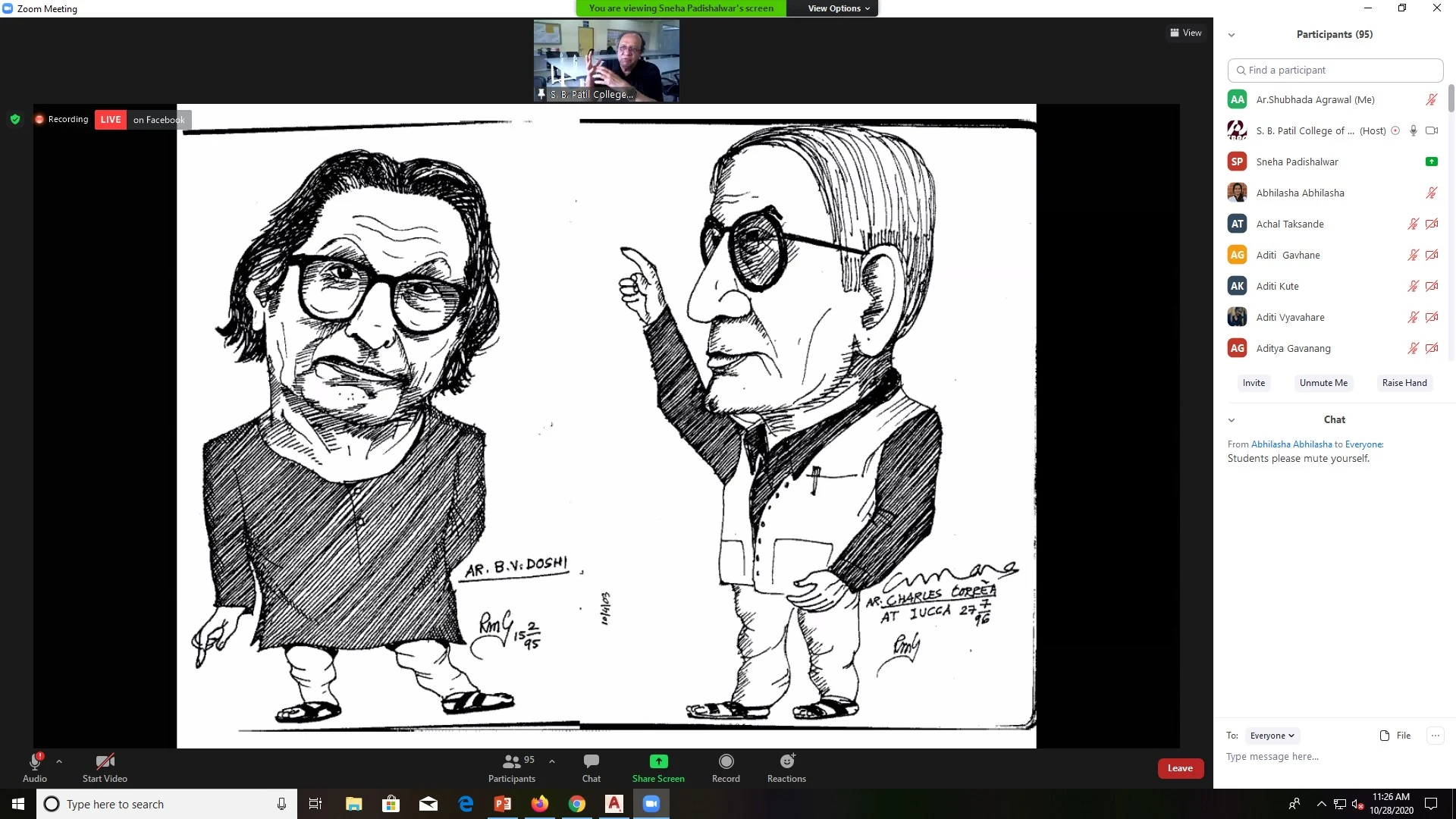Toggle Aditi Kute's muted microphone icon
1456x819 pixels.
[x=1414, y=286]
